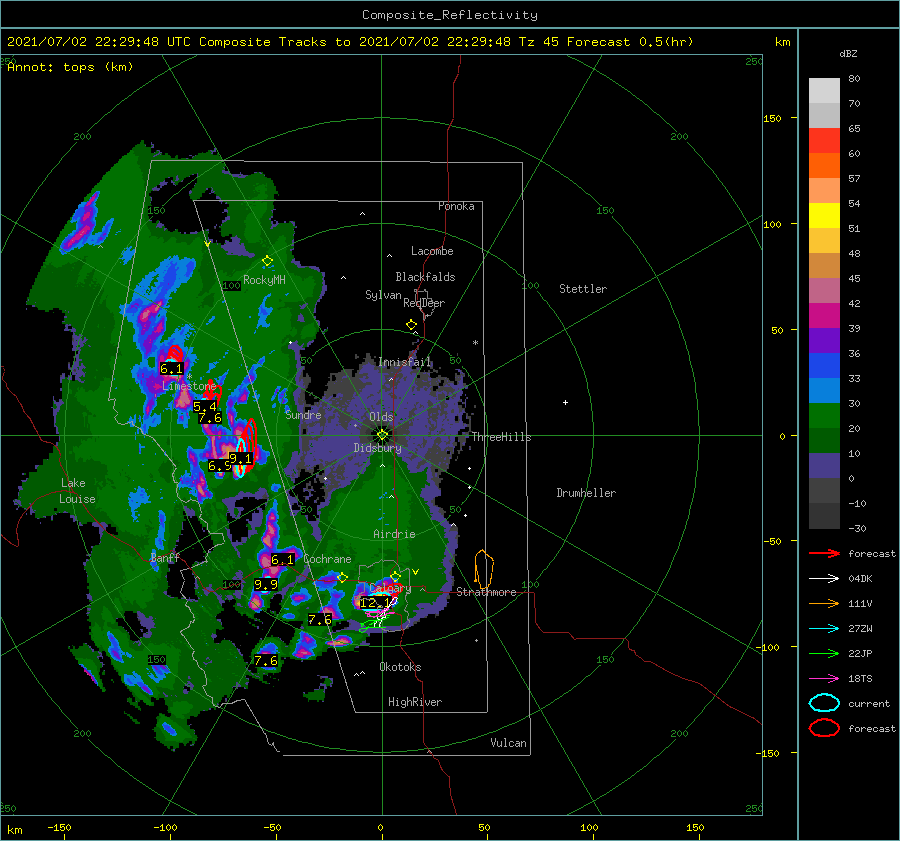The height and width of the screenshot is (841, 900).
Task: Click the cyan 'current' ellipse legend symbol
Action: [824, 703]
